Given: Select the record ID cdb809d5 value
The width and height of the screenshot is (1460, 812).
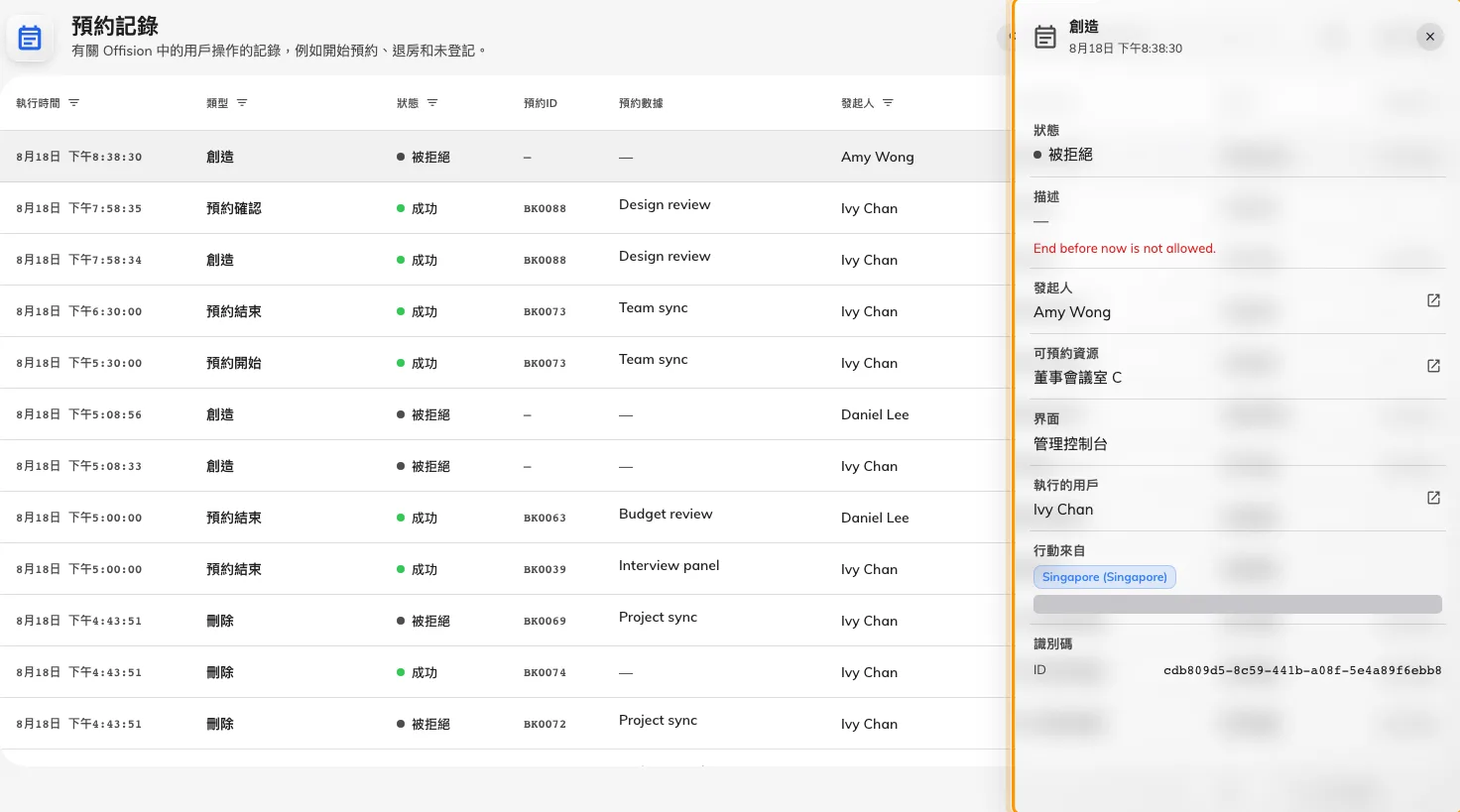Looking at the screenshot, I should click(x=1302, y=670).
